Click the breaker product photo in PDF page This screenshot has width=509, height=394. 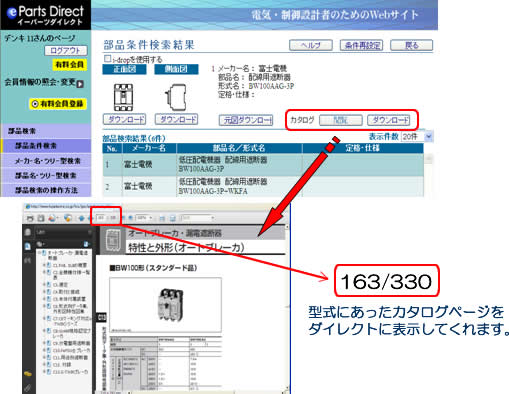coord(170,305)
